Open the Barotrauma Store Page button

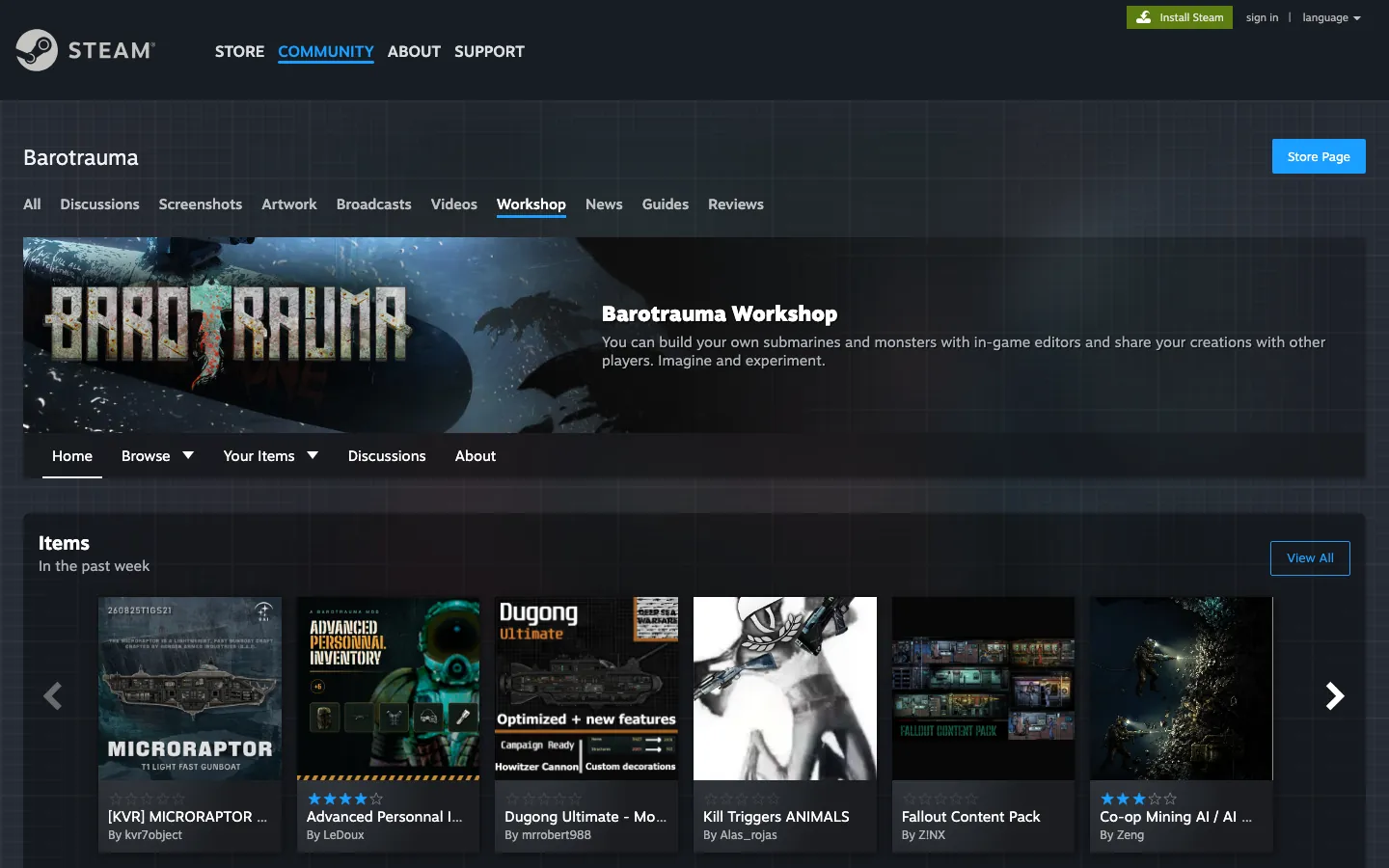pos(1319,156)
